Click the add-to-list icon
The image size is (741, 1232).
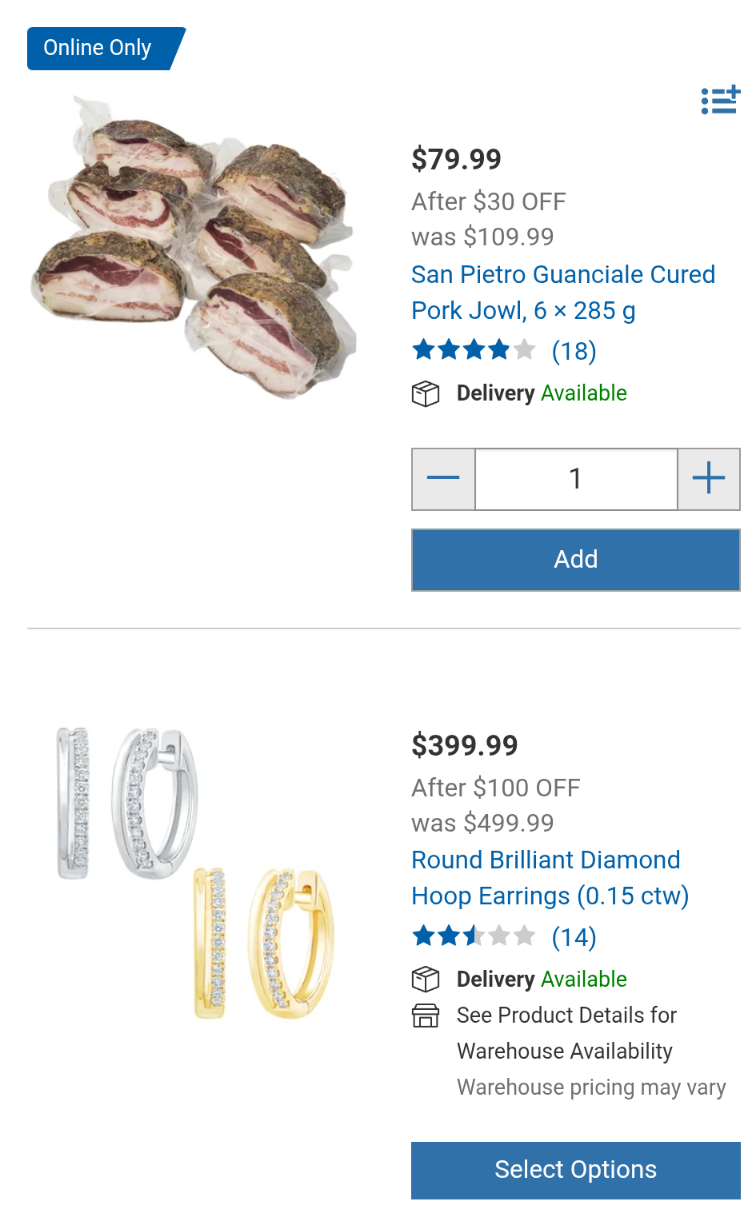(x=719, y=101)
